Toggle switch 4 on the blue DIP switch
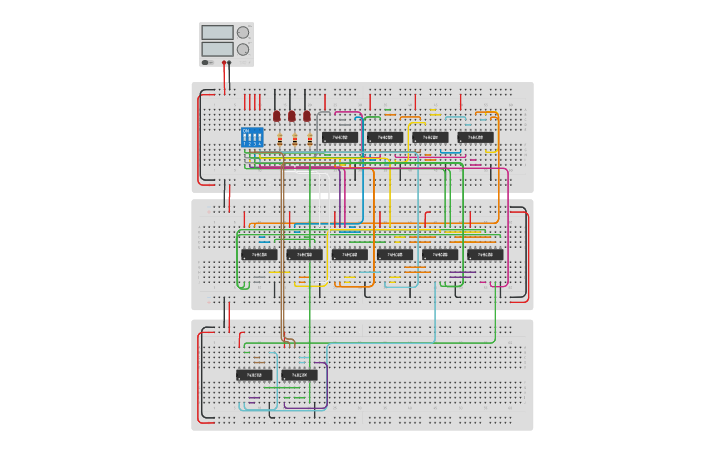This screenshot has width=725, height=453. (260, 135)
